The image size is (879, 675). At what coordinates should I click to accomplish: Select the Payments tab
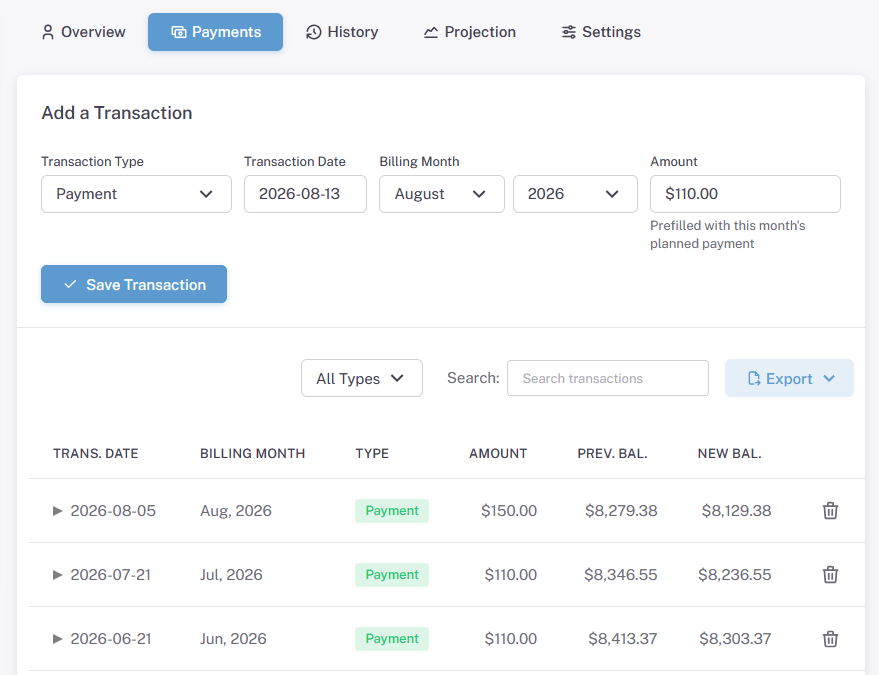click(215, 32)
